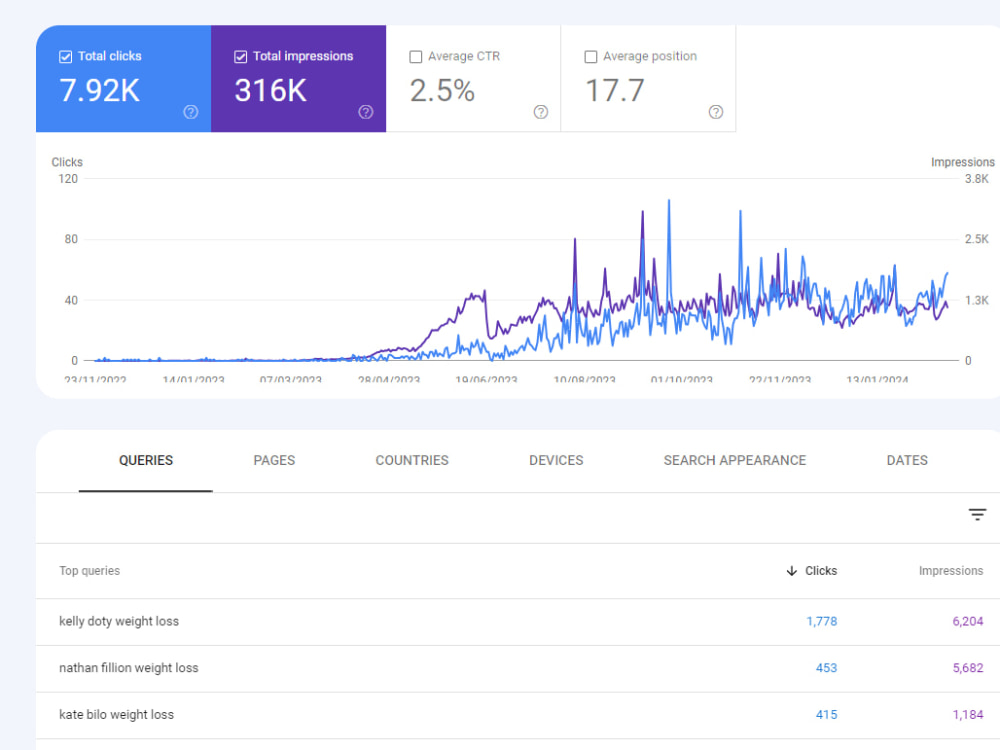Click the 453 clicks value
The image size is (1000, 750).
point(827,668)
